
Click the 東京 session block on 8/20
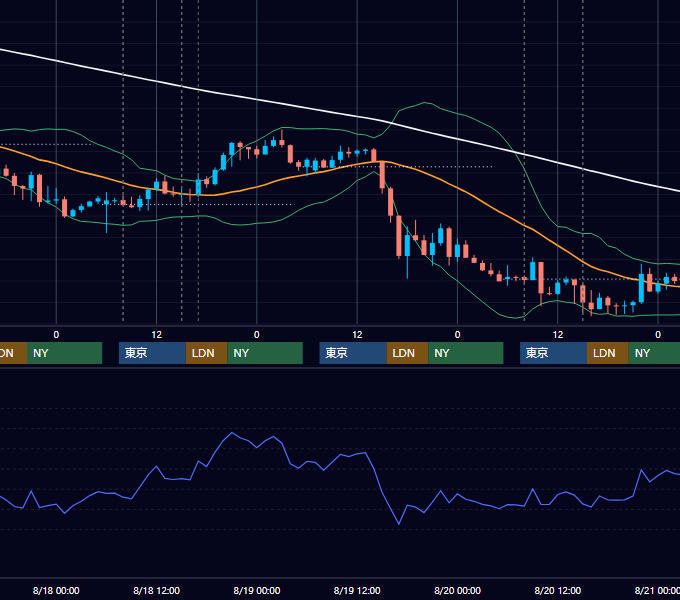click(553, 353)
